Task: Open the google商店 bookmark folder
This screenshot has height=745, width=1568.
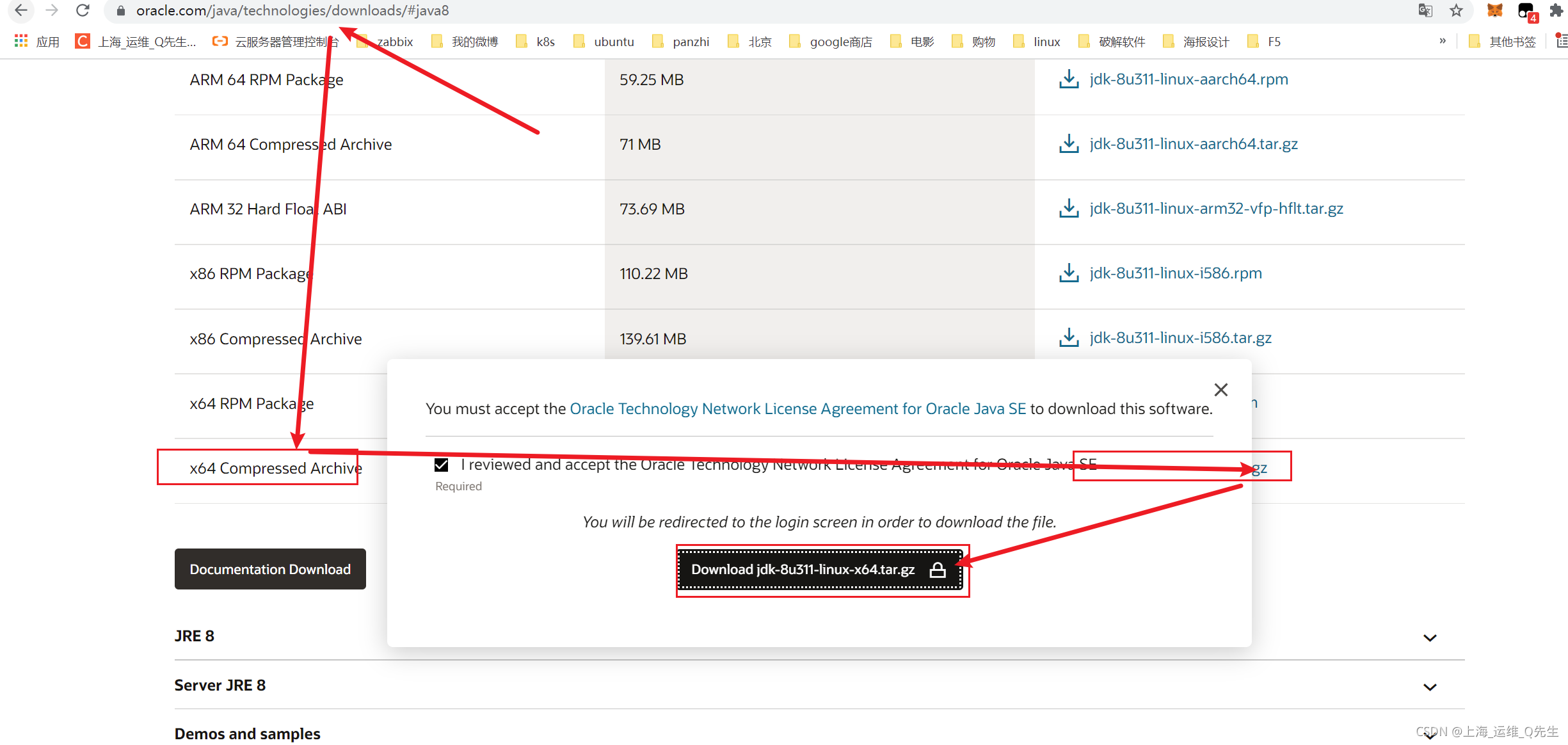Action: point(831,42)
